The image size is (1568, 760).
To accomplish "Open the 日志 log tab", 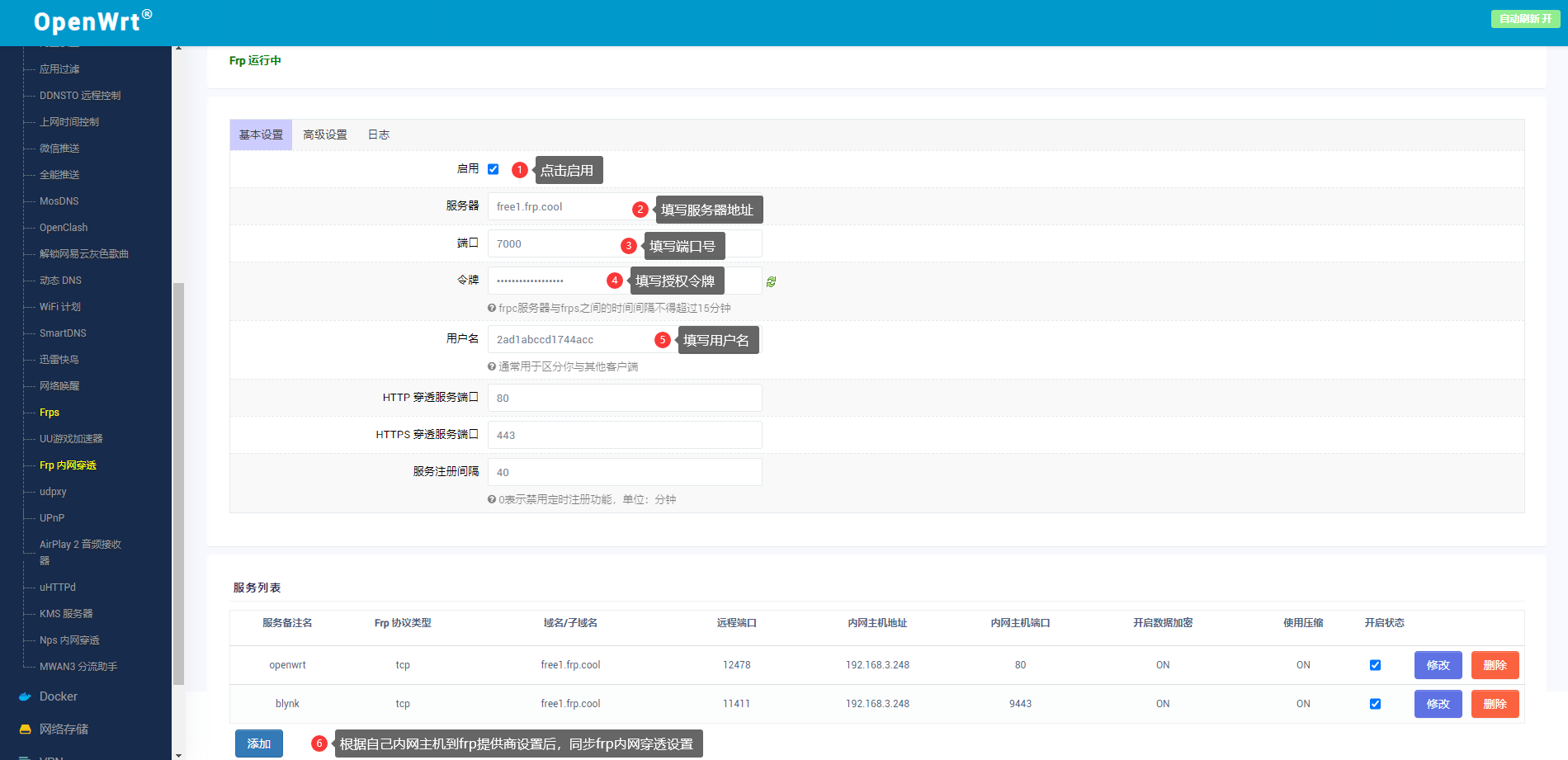I will [x=379, y=135].
